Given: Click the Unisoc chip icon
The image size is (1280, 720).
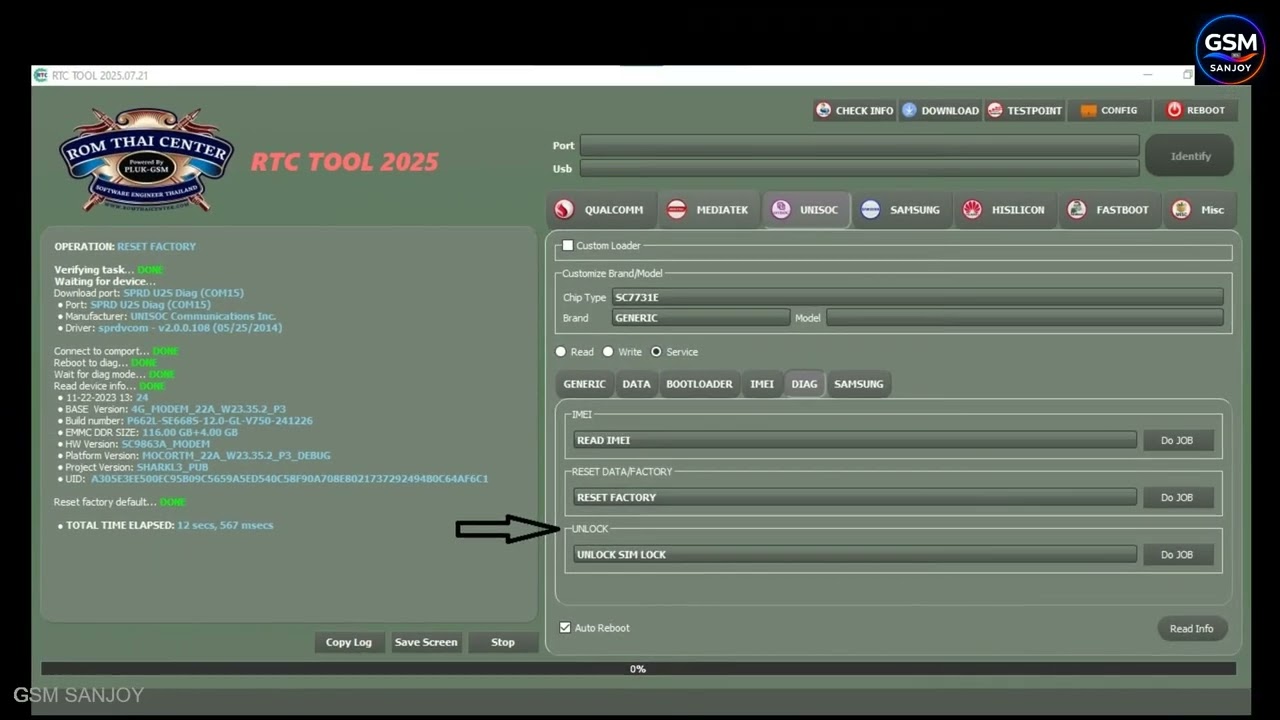Looking at the screenshot, I should click(x=781, y=210).
